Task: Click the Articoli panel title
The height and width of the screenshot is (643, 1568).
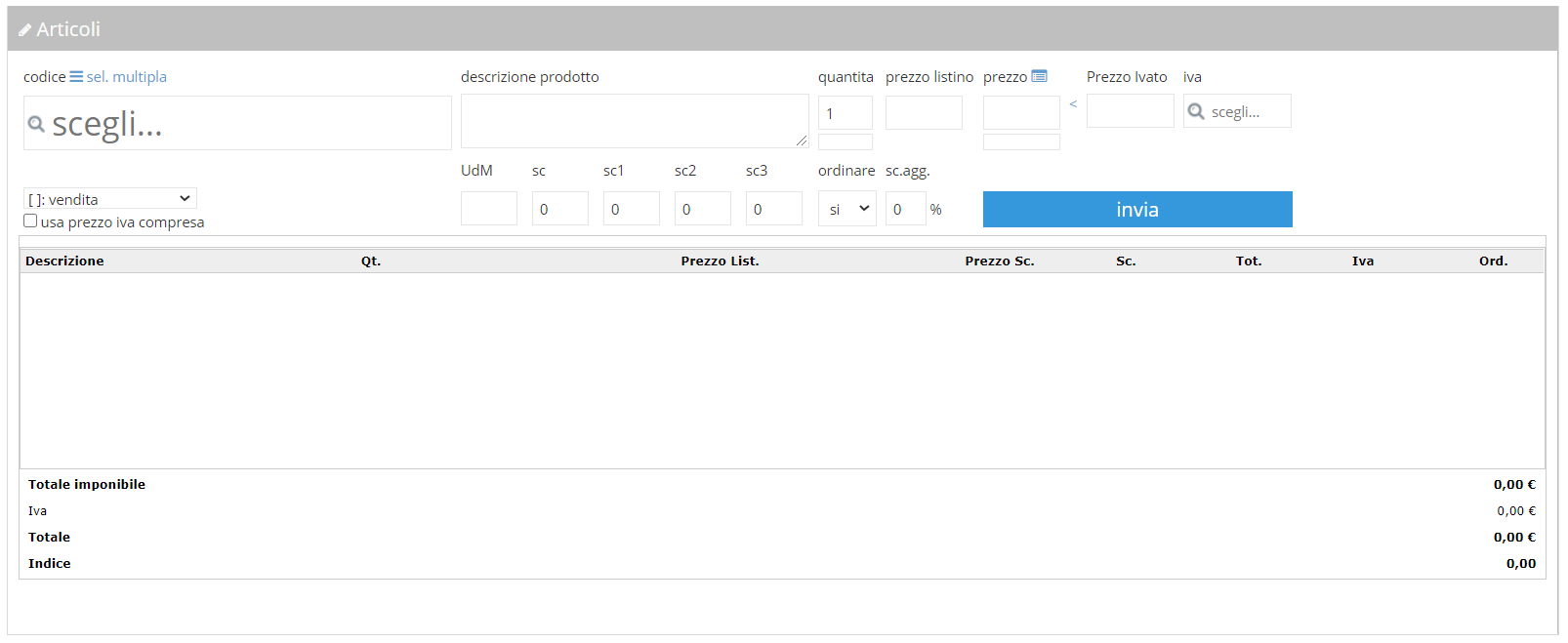Action: point(68,29)
